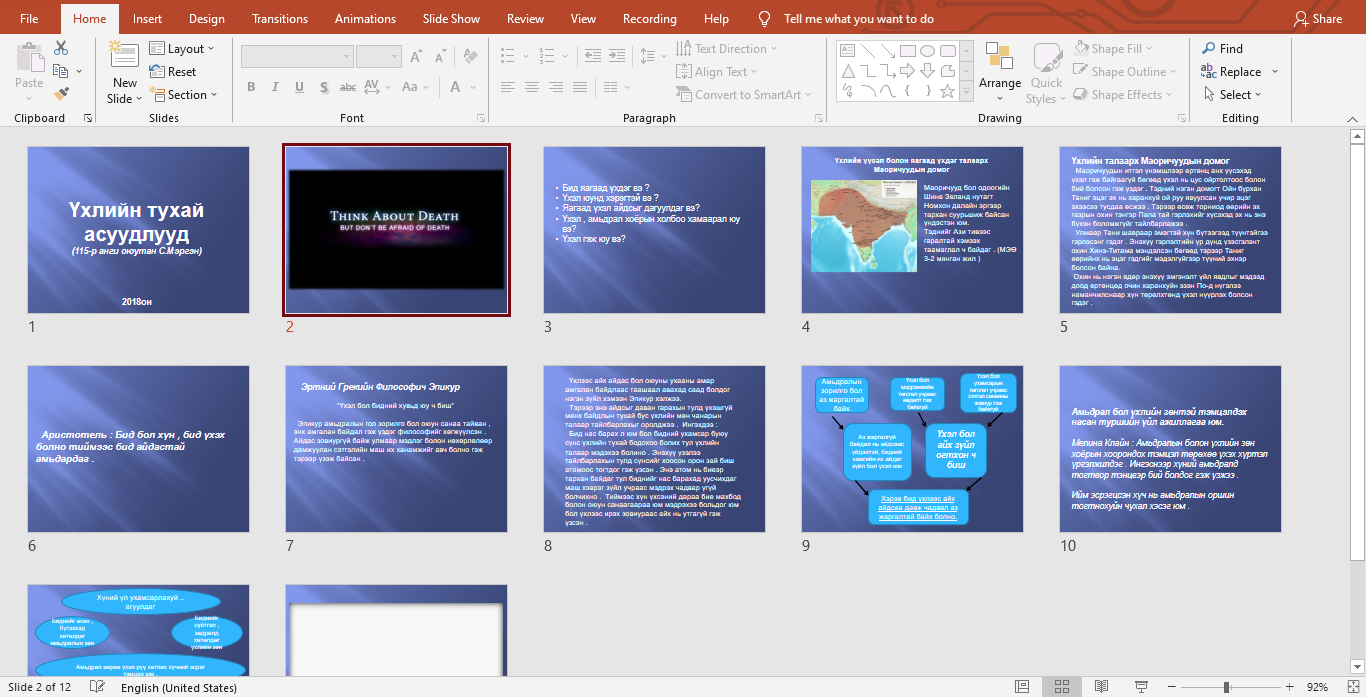Screen dimensions: 1366x697
Task: Select slide 1 title thumbnail
Action: (x=138, y=230)
